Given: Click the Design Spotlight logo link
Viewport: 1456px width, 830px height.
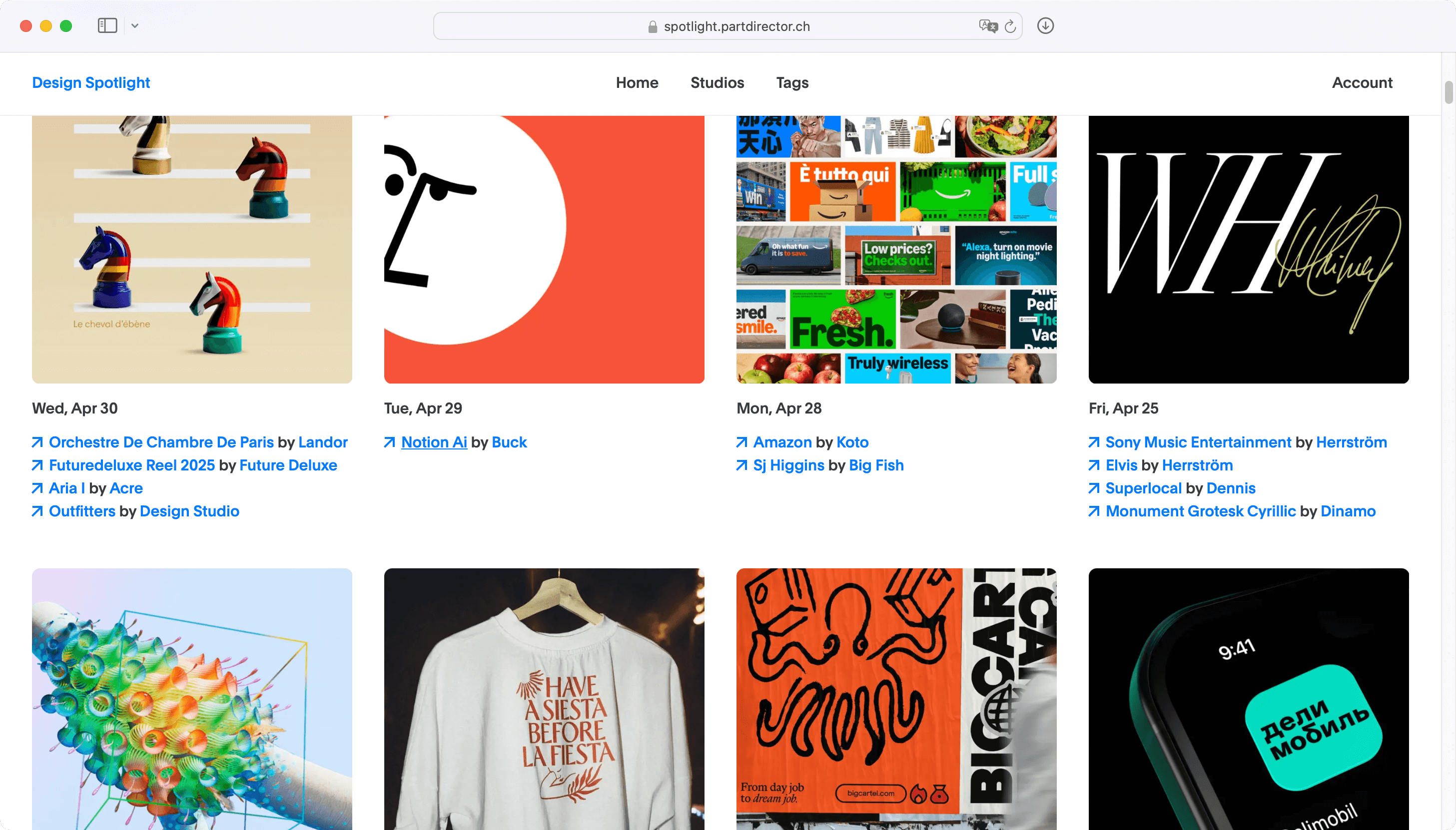Looking at the screenshot, I should [x=90, y=83].
